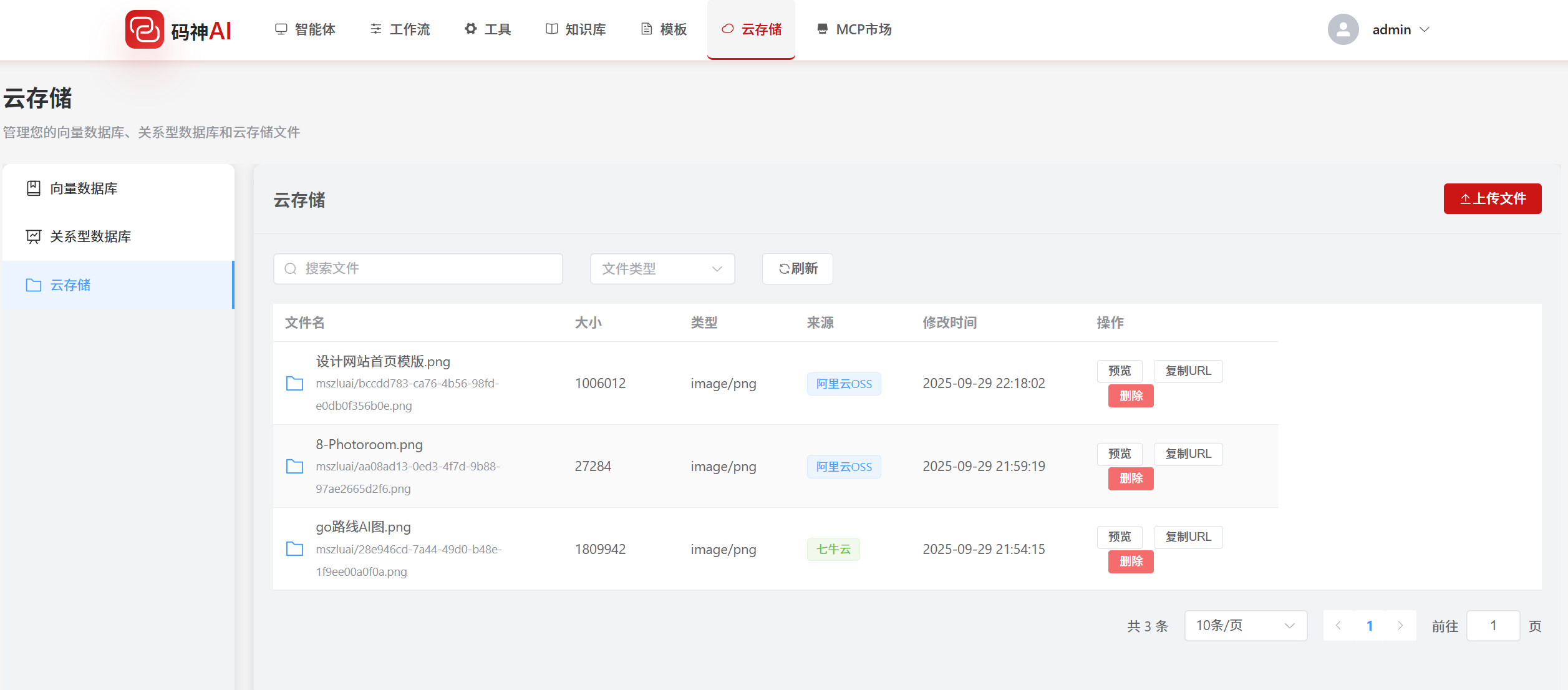Click the 关系型数据库 sidebar icon

point(34,236)
